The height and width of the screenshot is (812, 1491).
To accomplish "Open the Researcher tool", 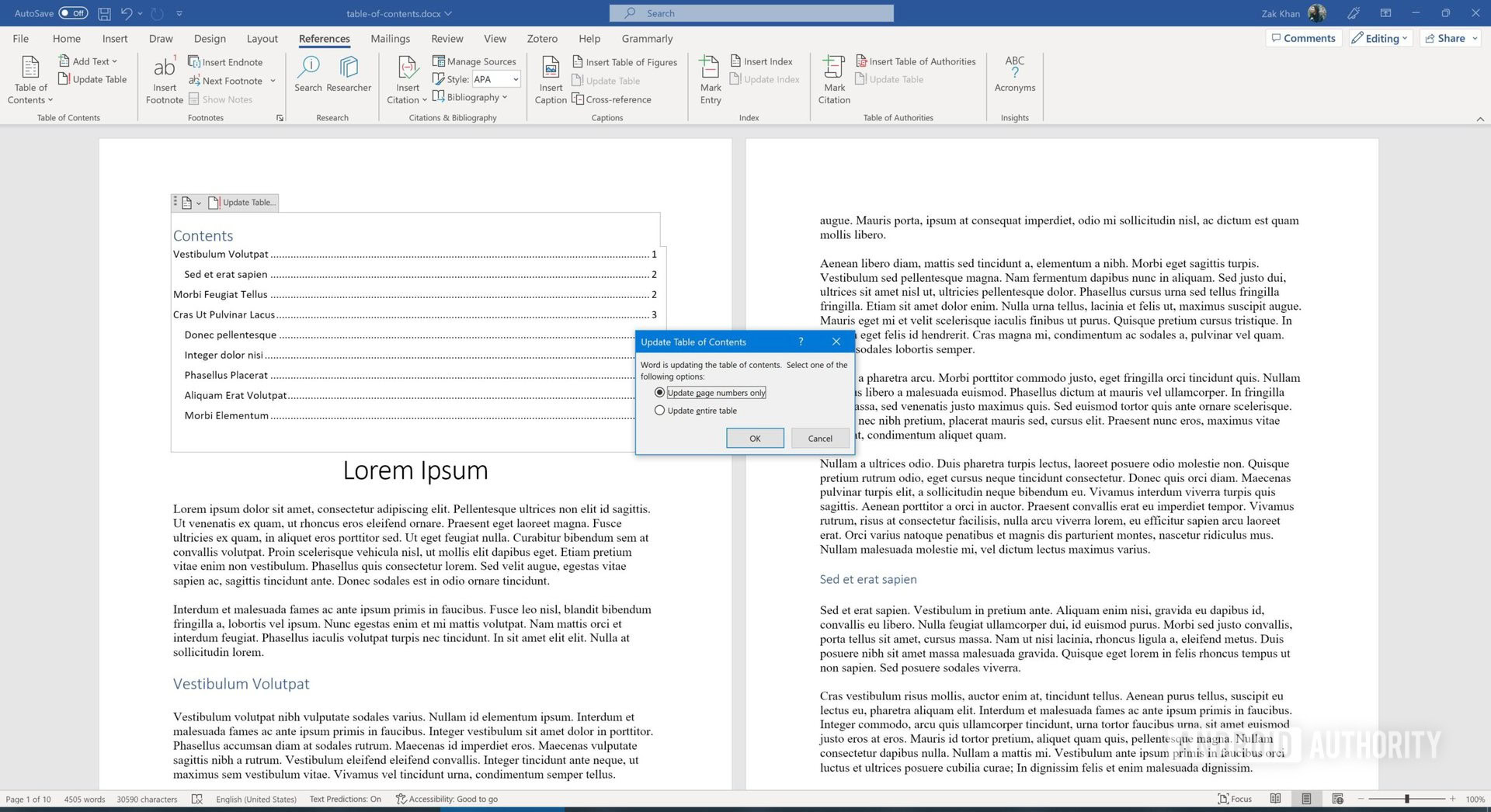I will click(349, 70).
